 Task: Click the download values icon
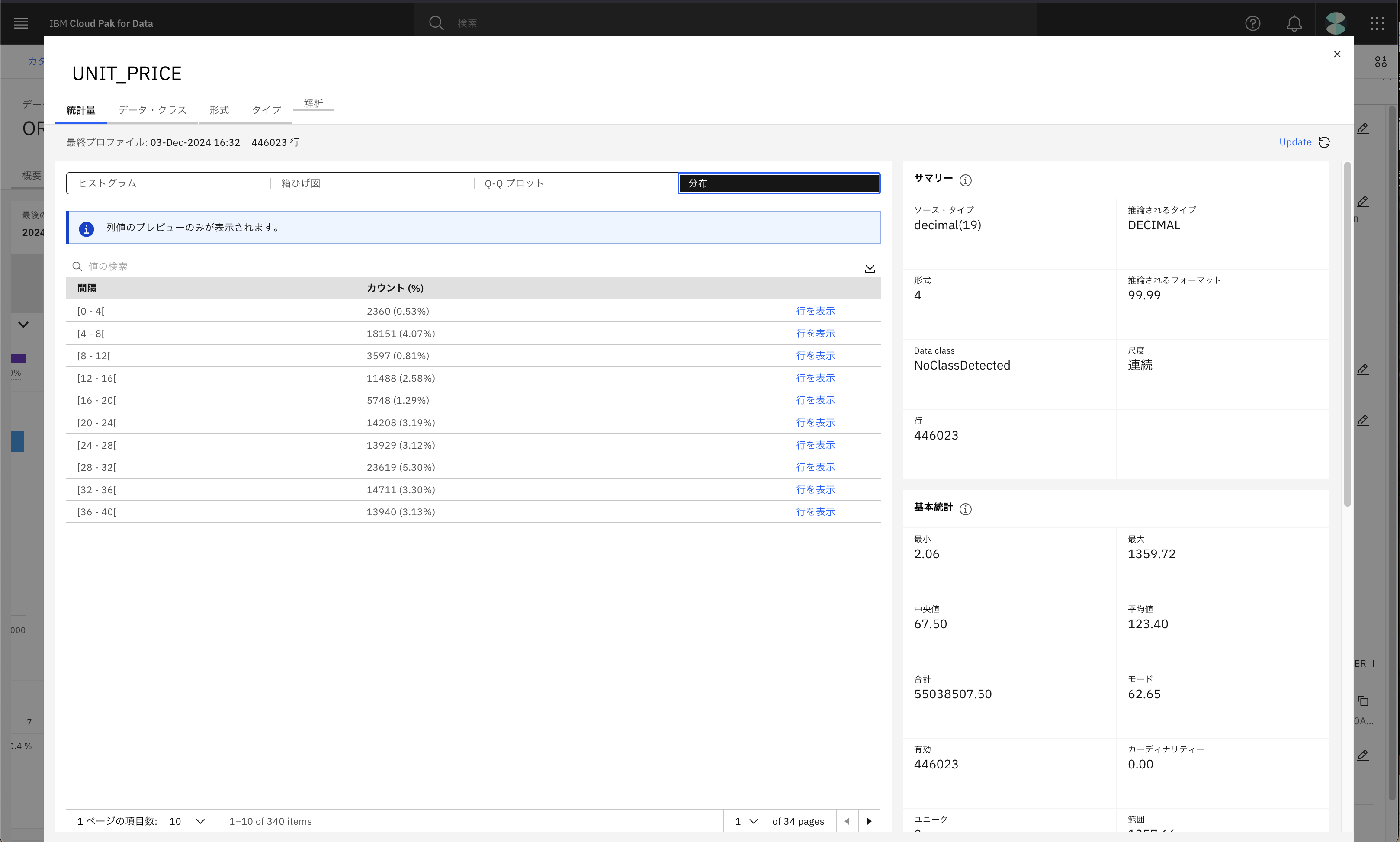[870, 267]
